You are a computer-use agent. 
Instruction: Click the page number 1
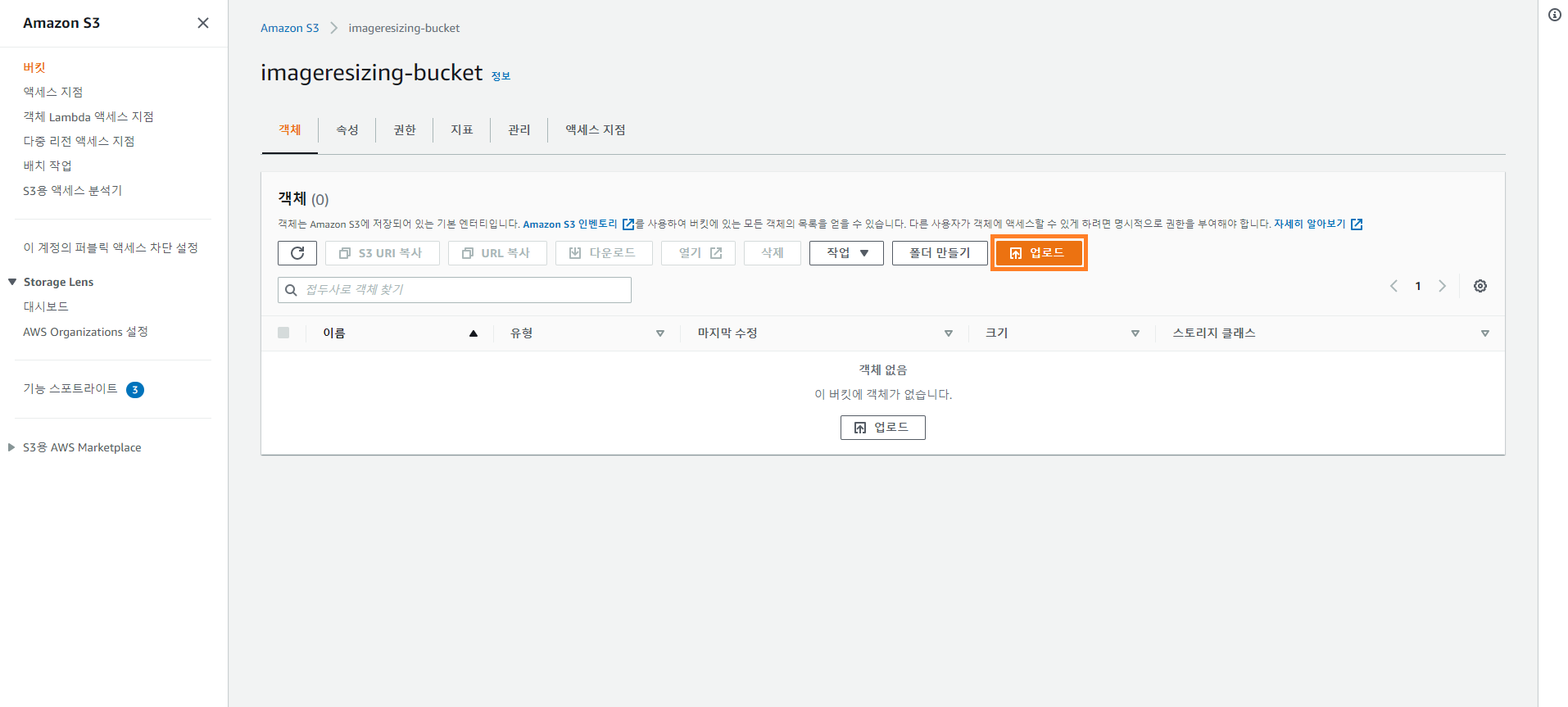click(x=1418, y=286)
